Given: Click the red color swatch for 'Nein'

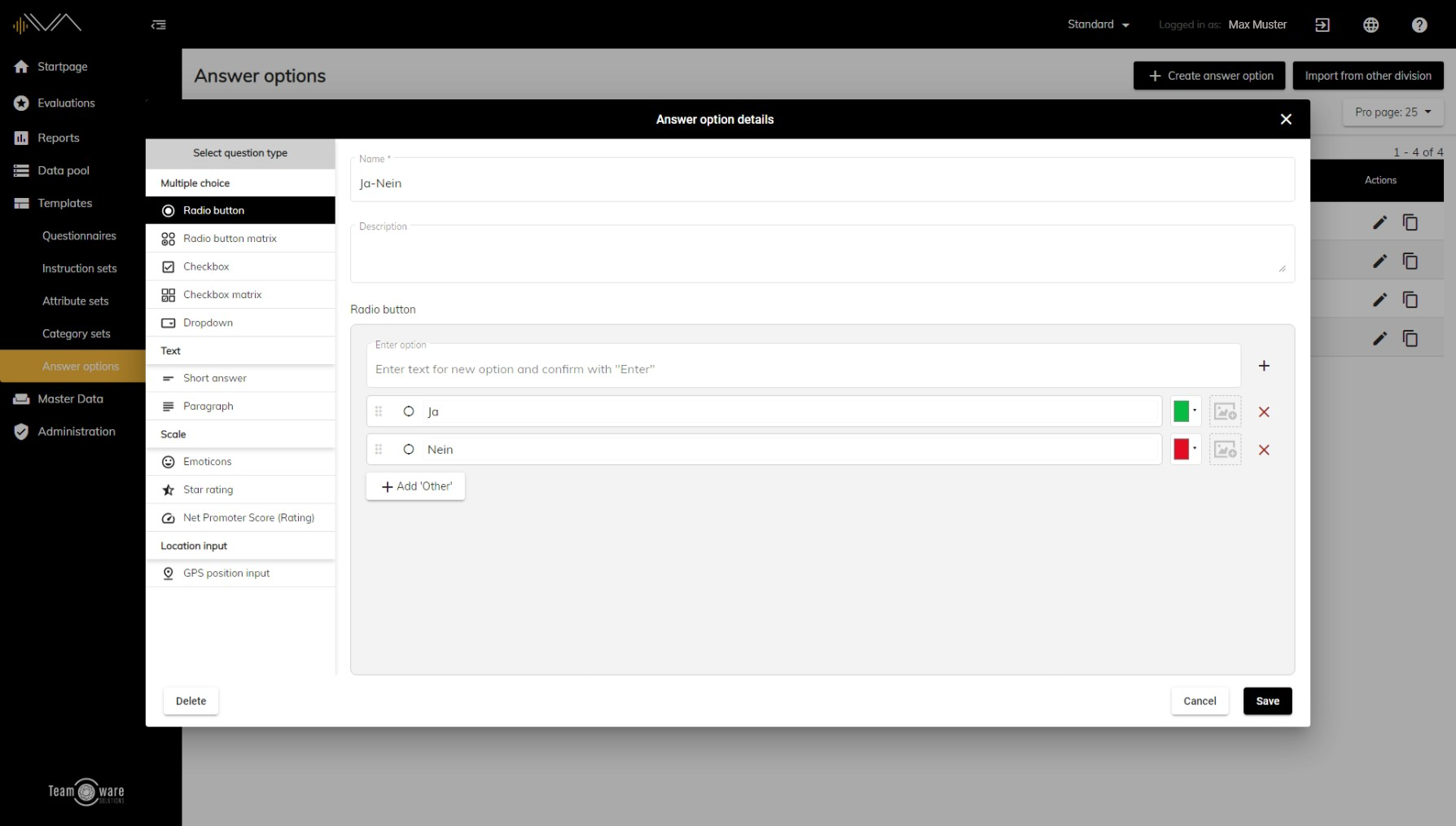Looking at the screenshot, I should pyautogui.click(x=1181, y=449).
